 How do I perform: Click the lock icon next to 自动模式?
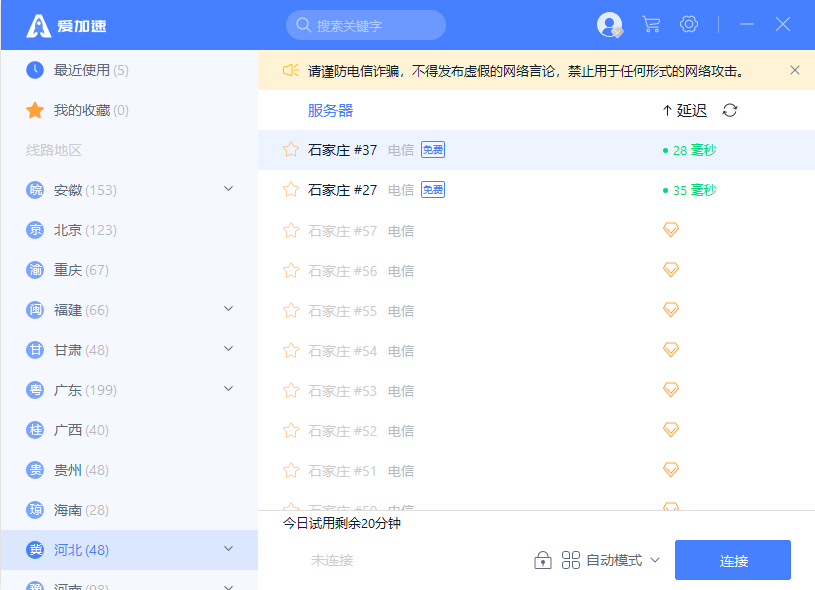[x=543, y=560]
